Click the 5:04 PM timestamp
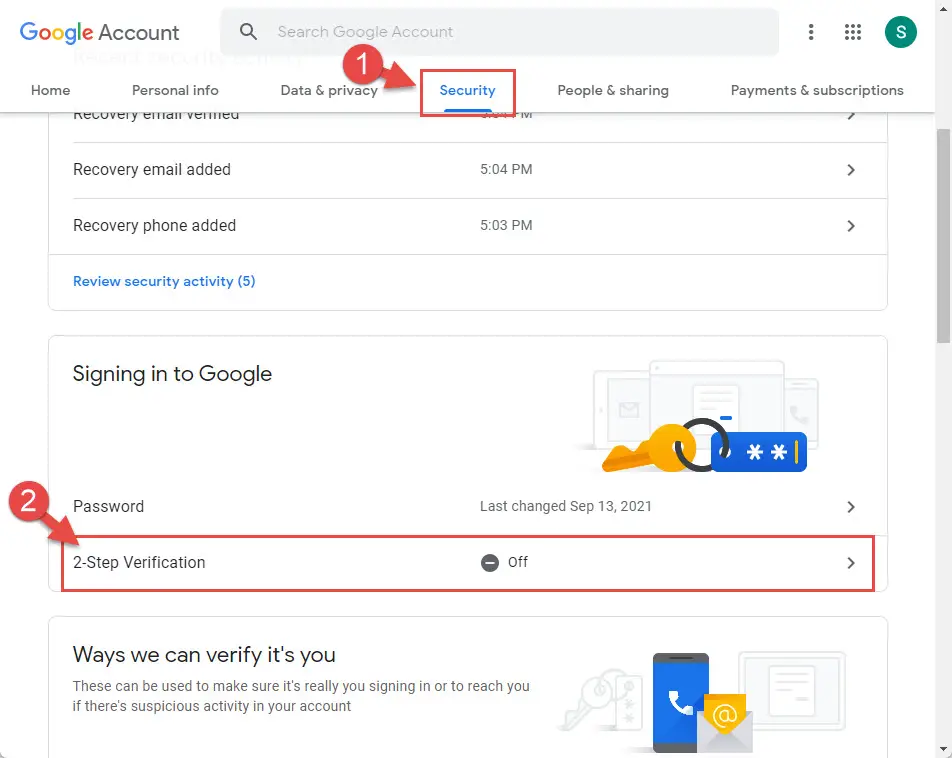952x758 pixels. point(506,169)
